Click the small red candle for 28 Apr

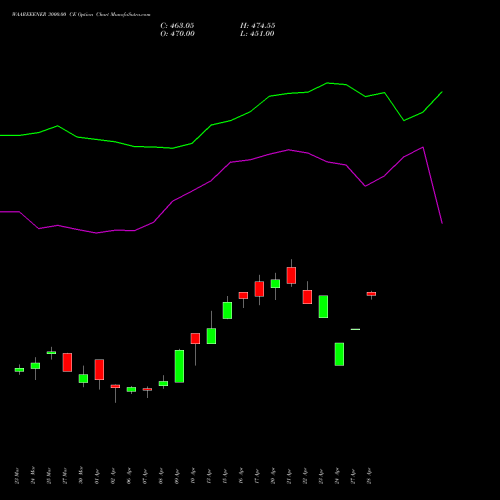click(371, 294)
